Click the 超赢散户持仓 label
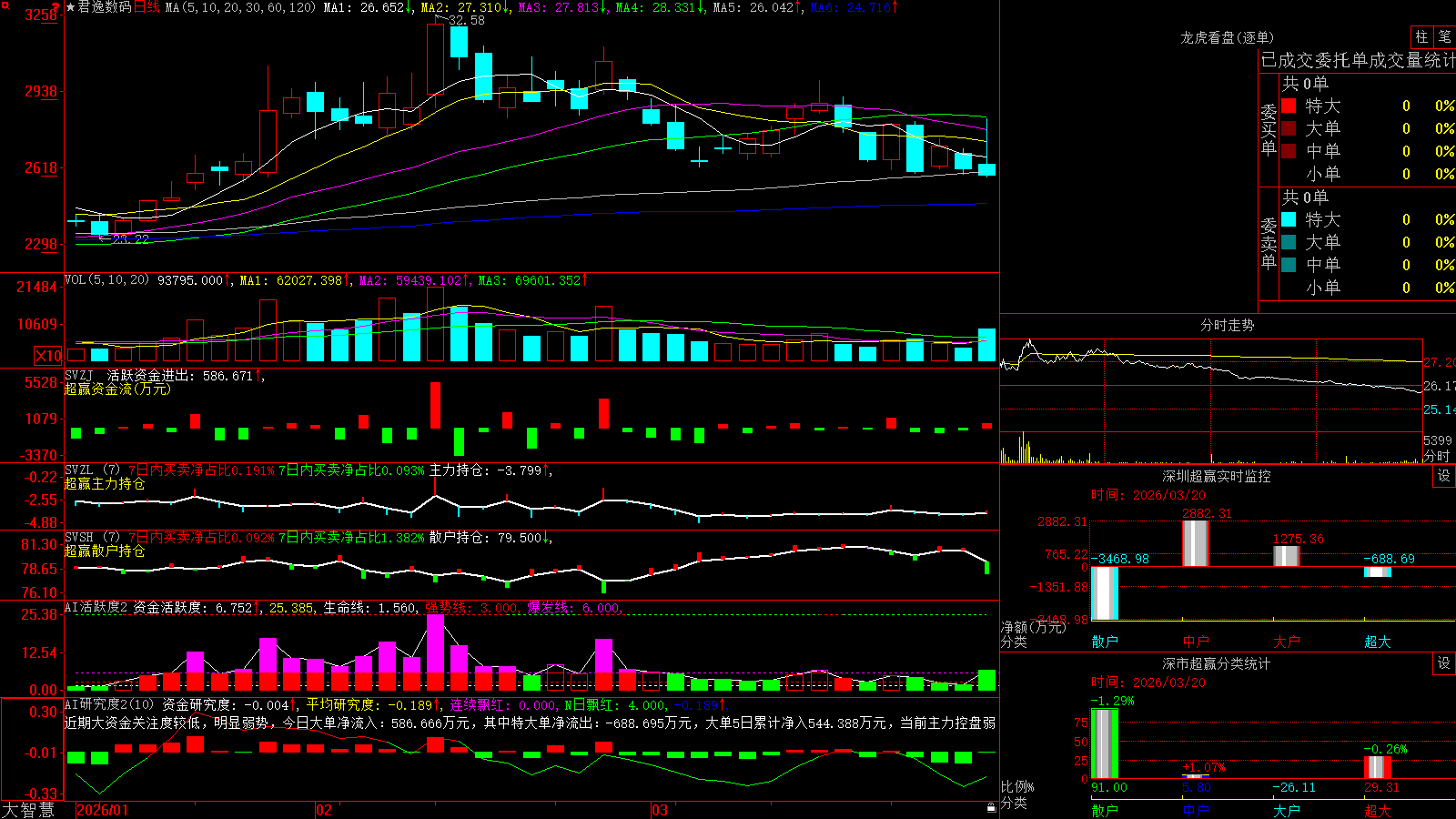 [105, 551]
